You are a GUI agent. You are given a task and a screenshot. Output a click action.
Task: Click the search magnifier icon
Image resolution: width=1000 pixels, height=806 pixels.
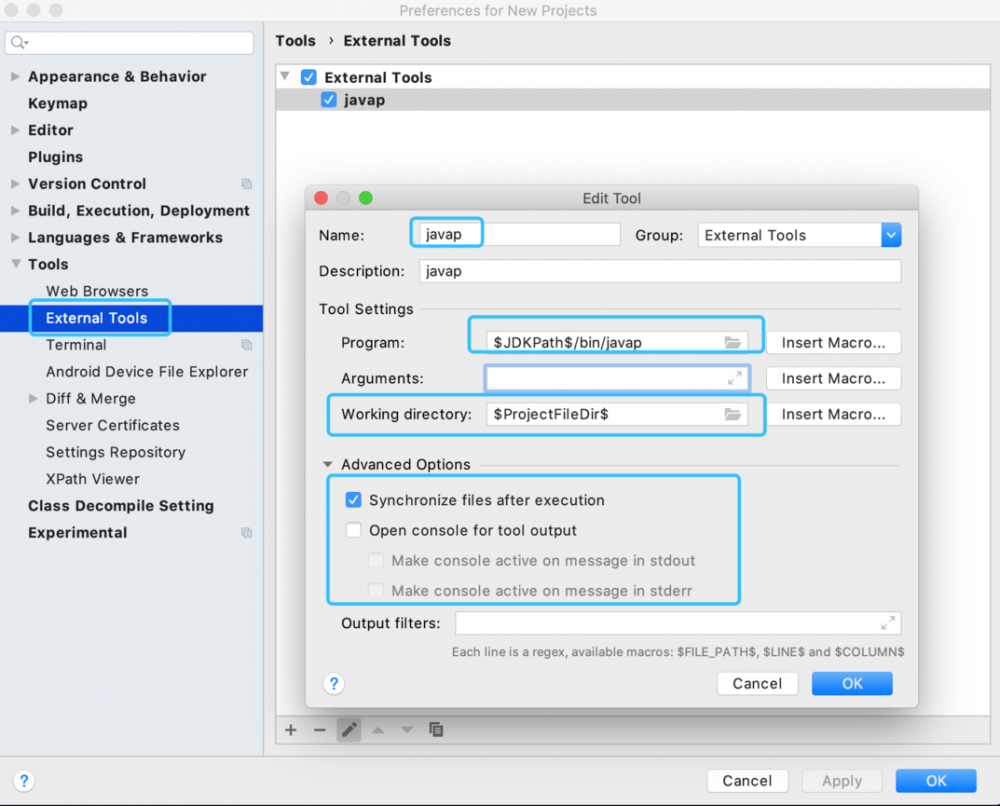[19, 42]
